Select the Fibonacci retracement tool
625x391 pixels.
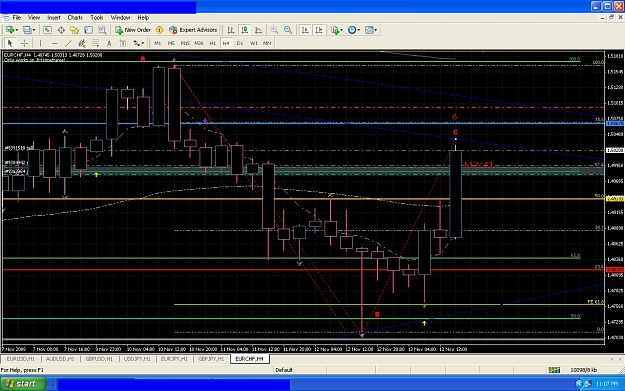tap(95, 43)
